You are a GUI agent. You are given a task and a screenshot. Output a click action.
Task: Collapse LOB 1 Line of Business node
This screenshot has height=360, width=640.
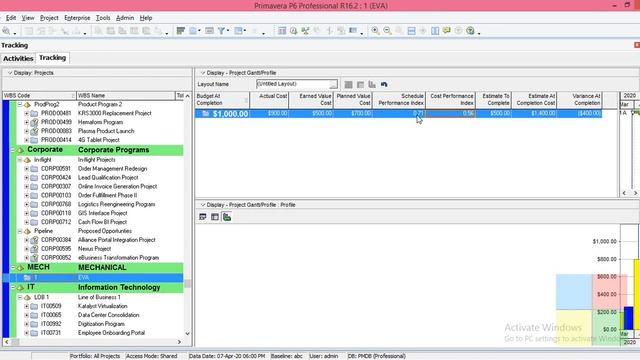coord(20,297)
